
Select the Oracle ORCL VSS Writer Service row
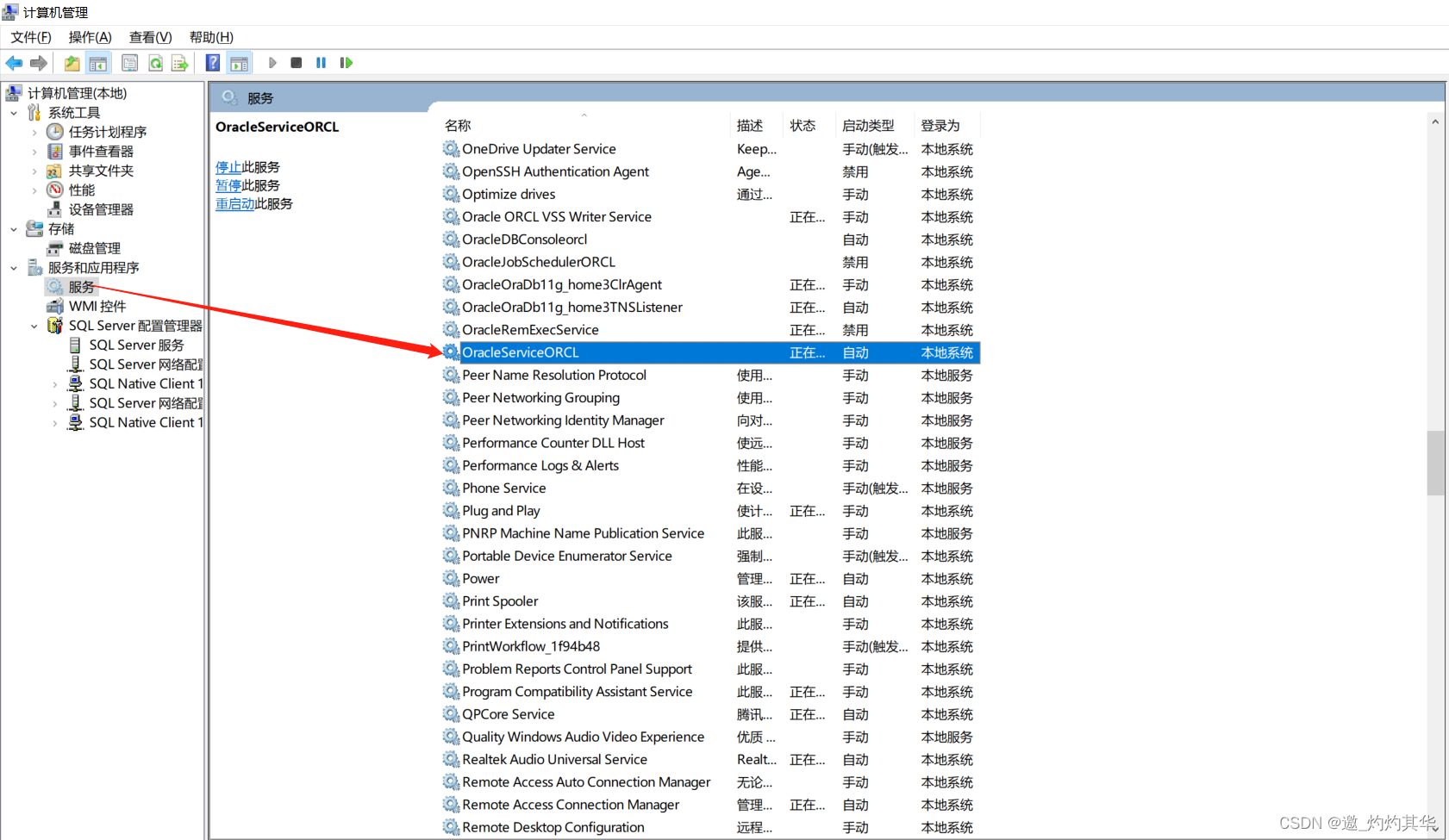[711, 217]
